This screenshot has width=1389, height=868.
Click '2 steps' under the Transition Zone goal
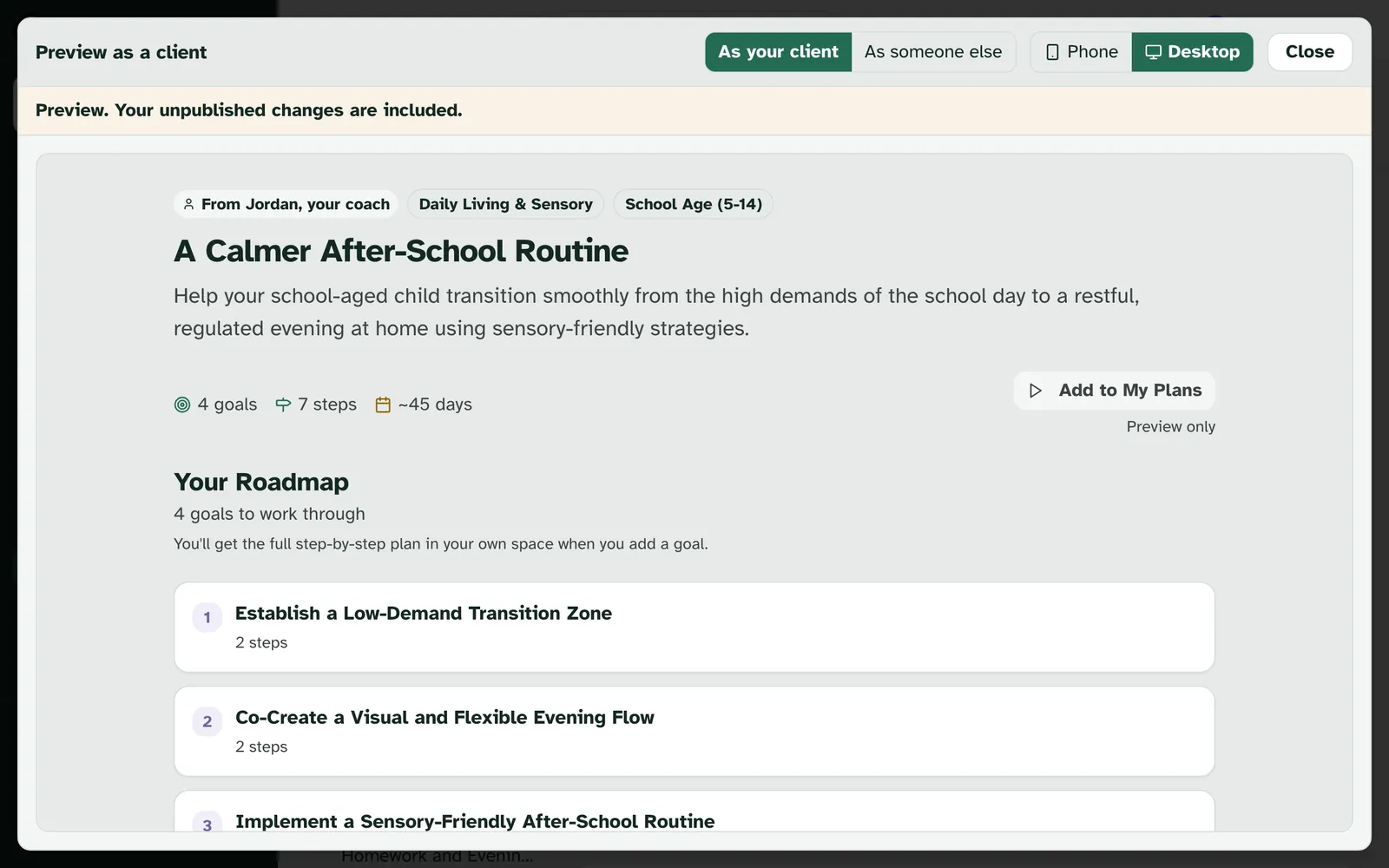(261, 642)
